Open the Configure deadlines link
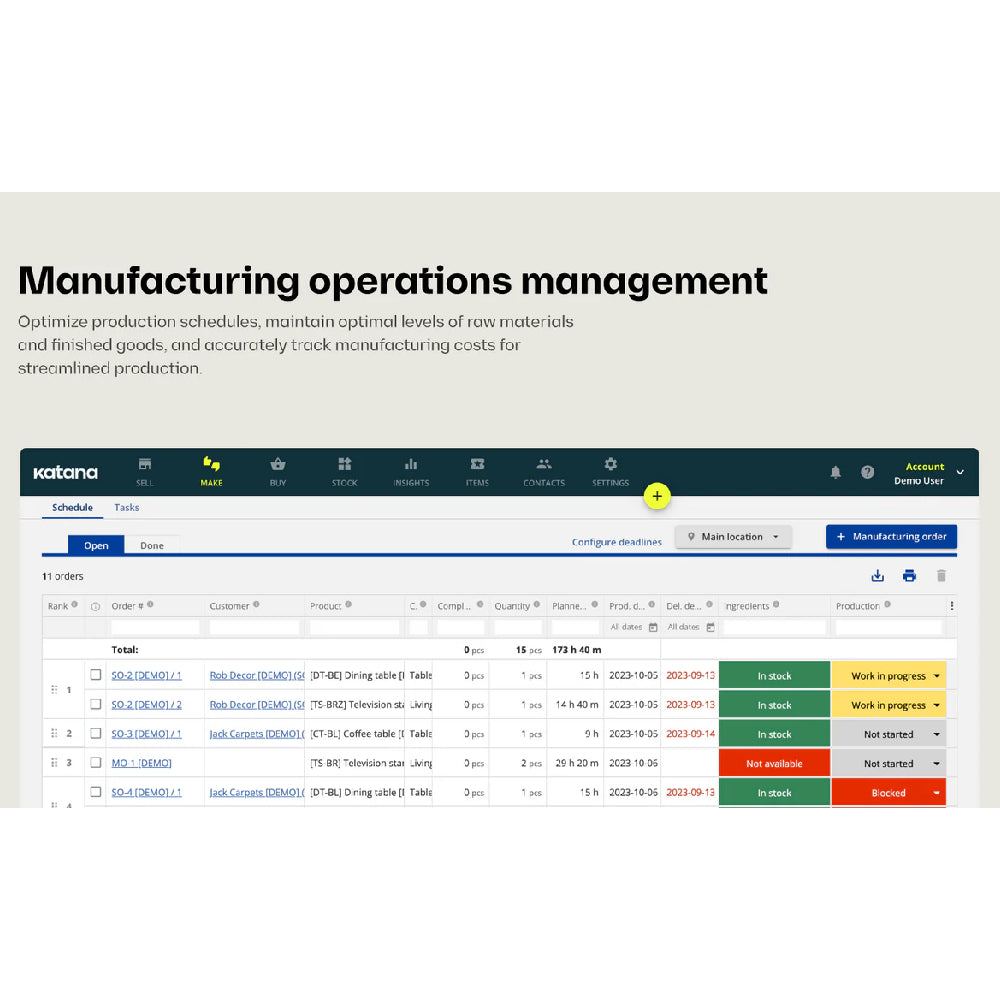The height and width of the screenshot is (1000, 1000). tap(616, 542)
